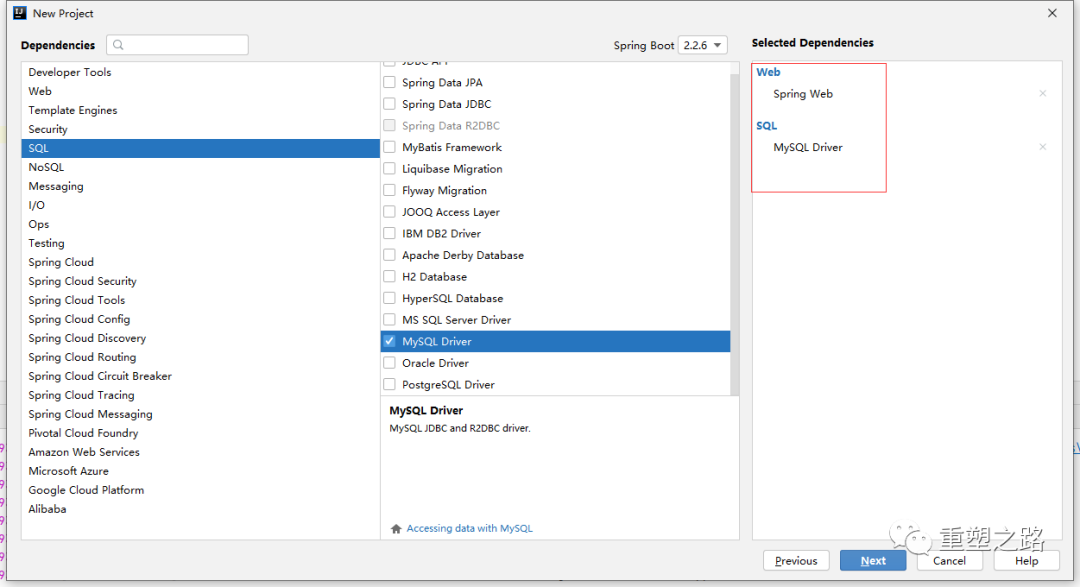
Task: Enable the MyBatis Framework checkbox
Action: (390, 147)
